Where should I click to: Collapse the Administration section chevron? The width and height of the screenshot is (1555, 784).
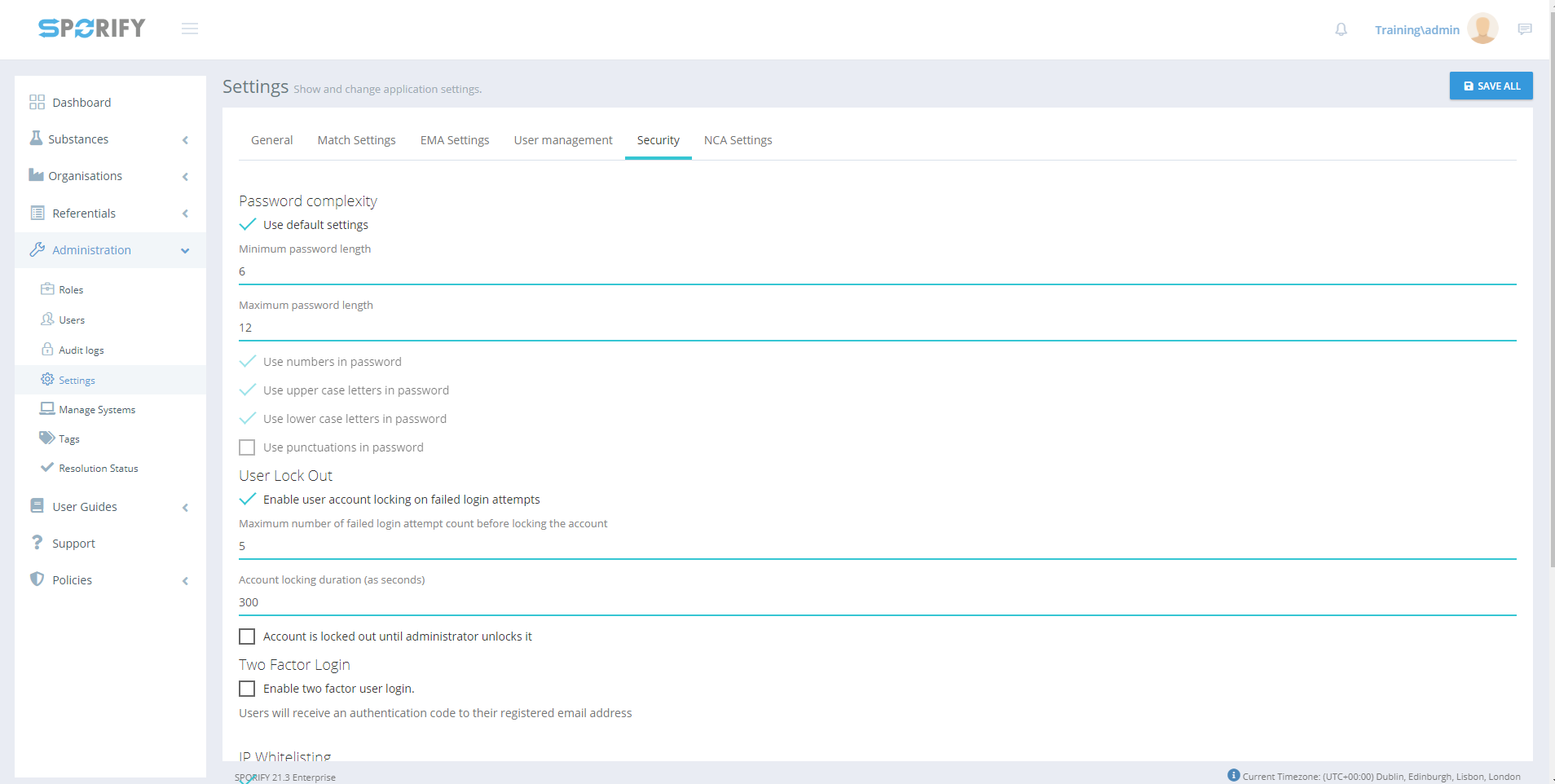tap(185, 251)
